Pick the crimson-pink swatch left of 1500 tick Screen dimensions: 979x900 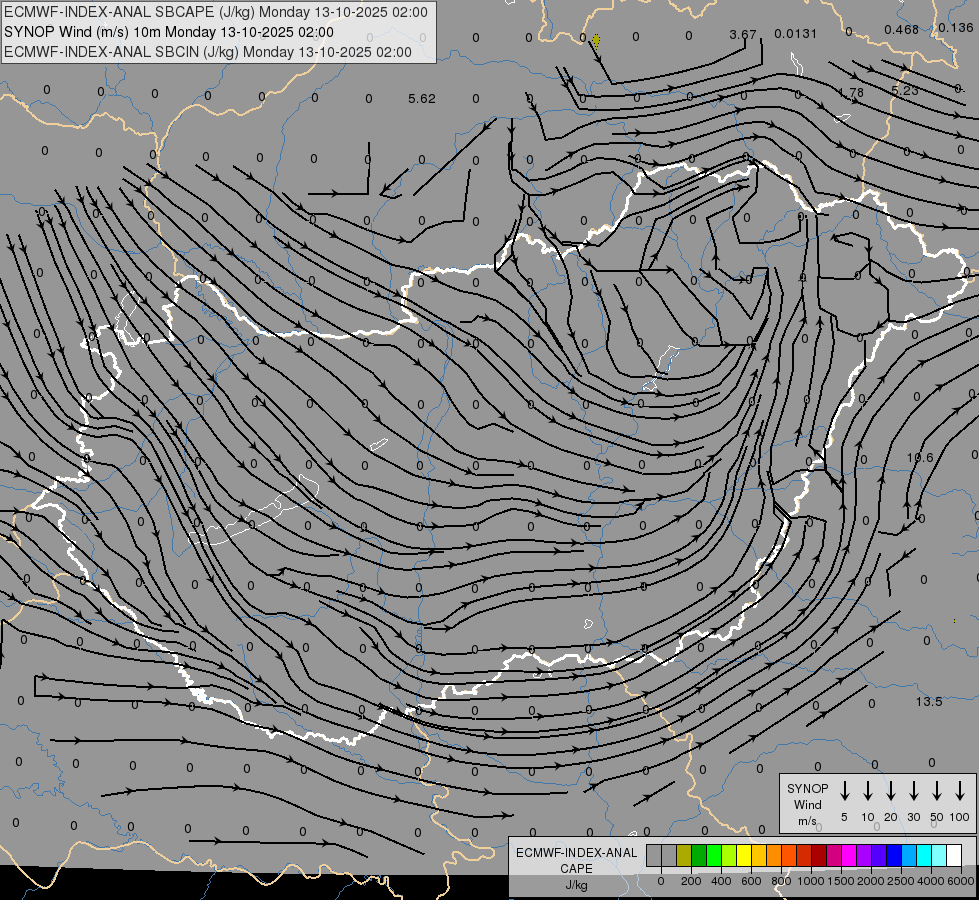pos(834,855)
